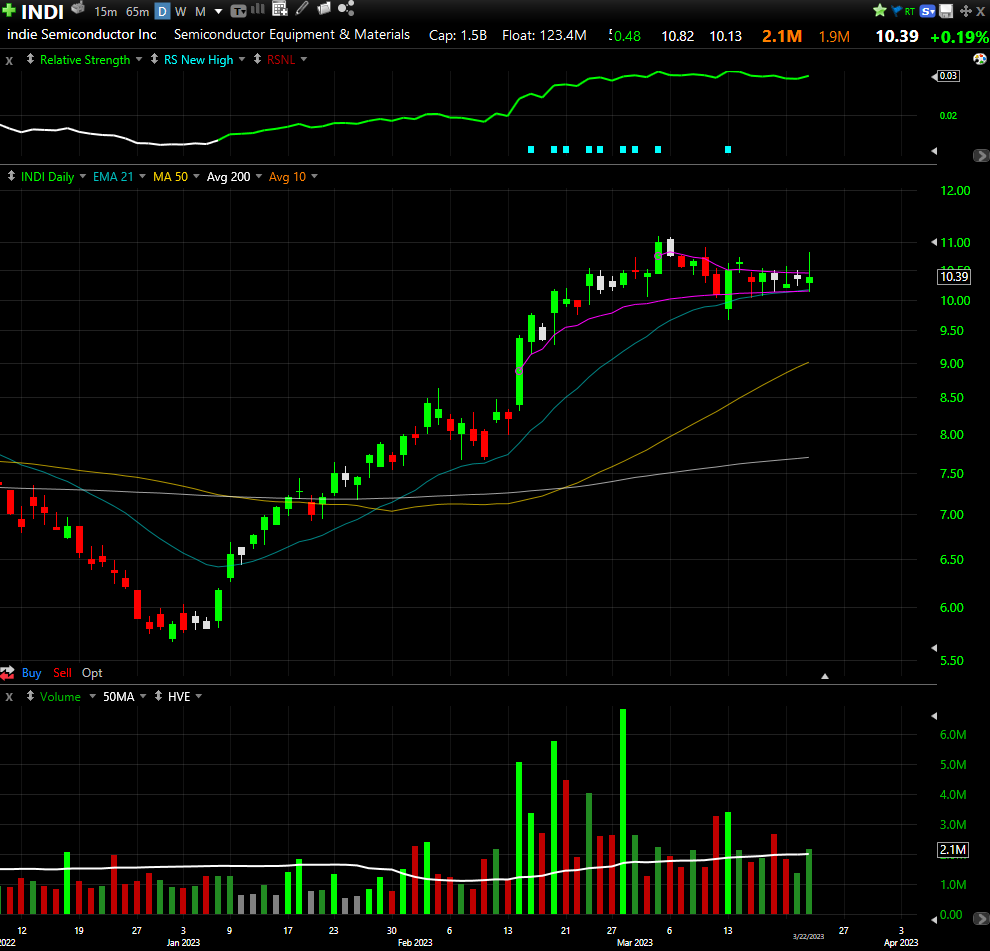Viewport: 990px width, 951px height.
Task: Click the Buy button
Action: (x=32, y=673)
